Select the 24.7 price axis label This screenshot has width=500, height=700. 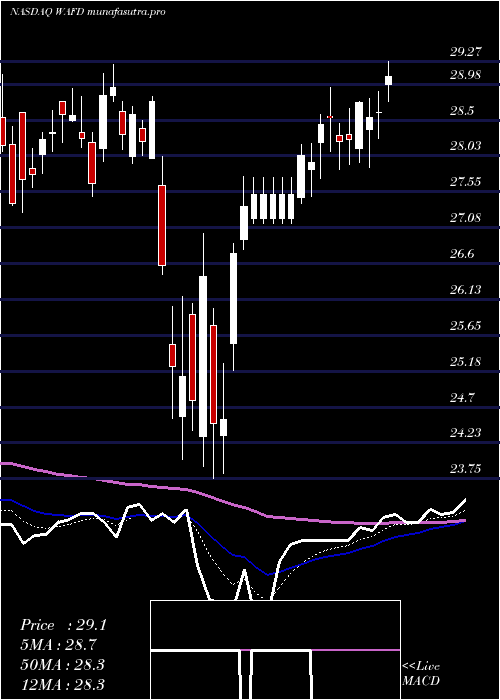(x=462, y=397)
